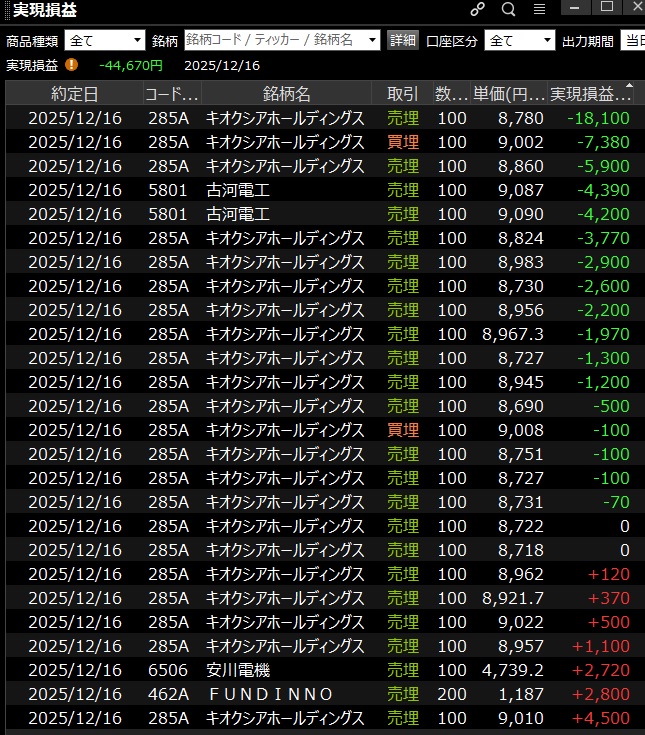Select the FUNDINNO row
This screenshot has height=735, width=645.
pos(270,694)
